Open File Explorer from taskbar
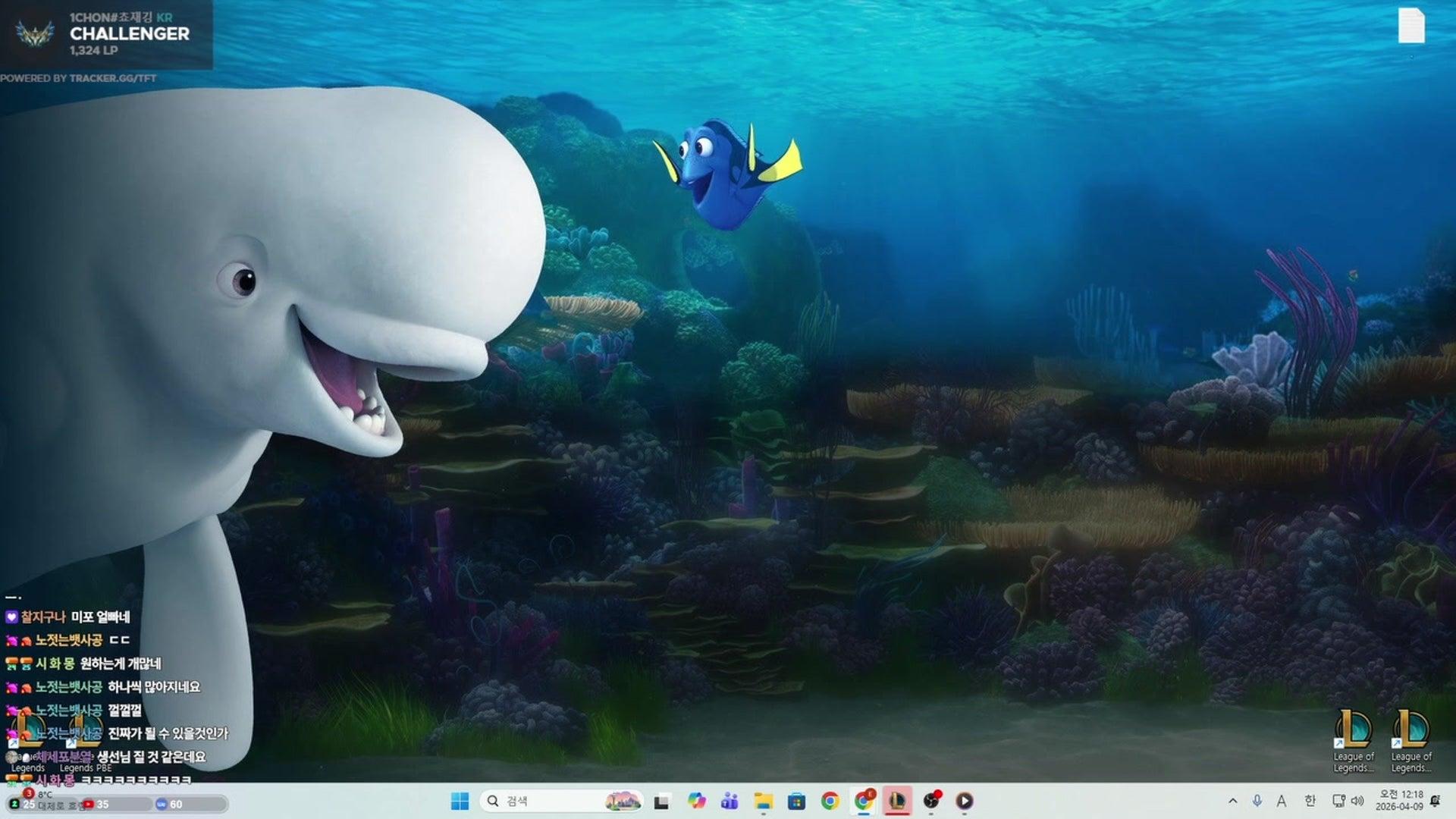Viewport: 1456px width, 819px height. point(763,801)
